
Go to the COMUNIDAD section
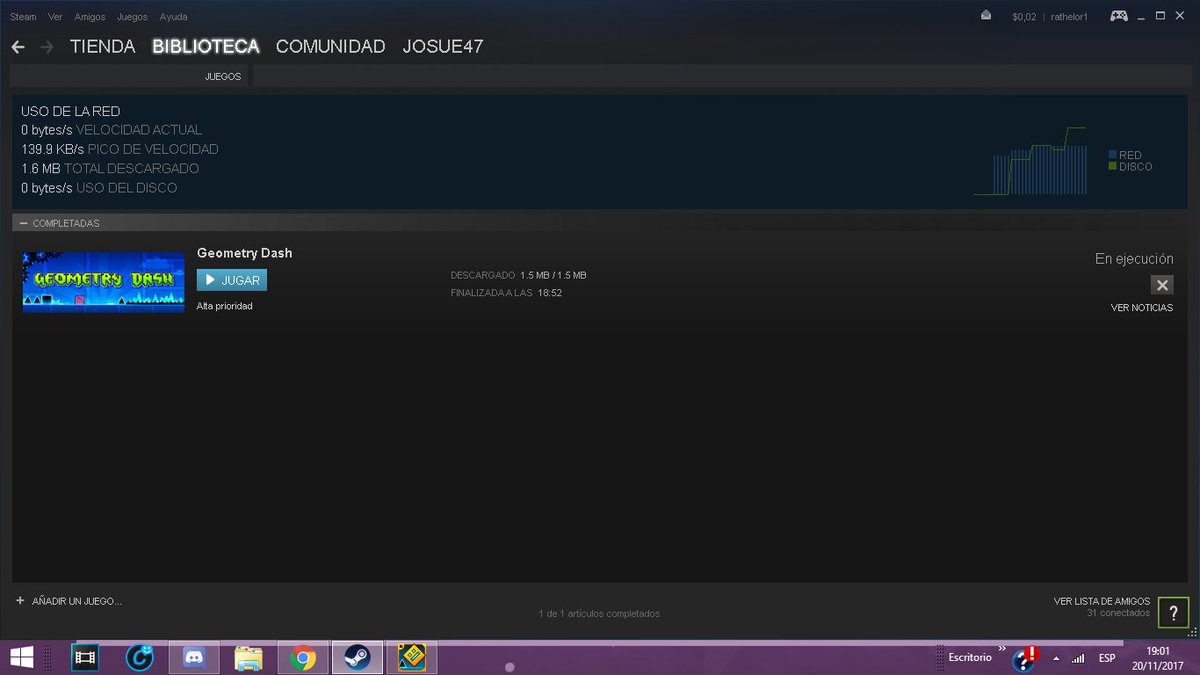tap(330, 47)
